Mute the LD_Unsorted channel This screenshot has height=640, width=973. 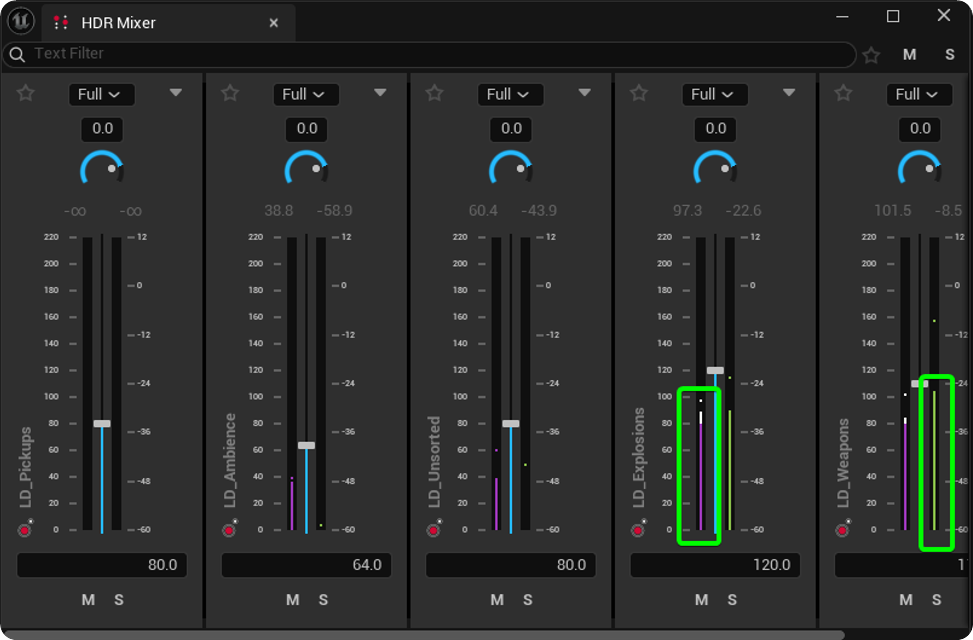click(497, 600)
